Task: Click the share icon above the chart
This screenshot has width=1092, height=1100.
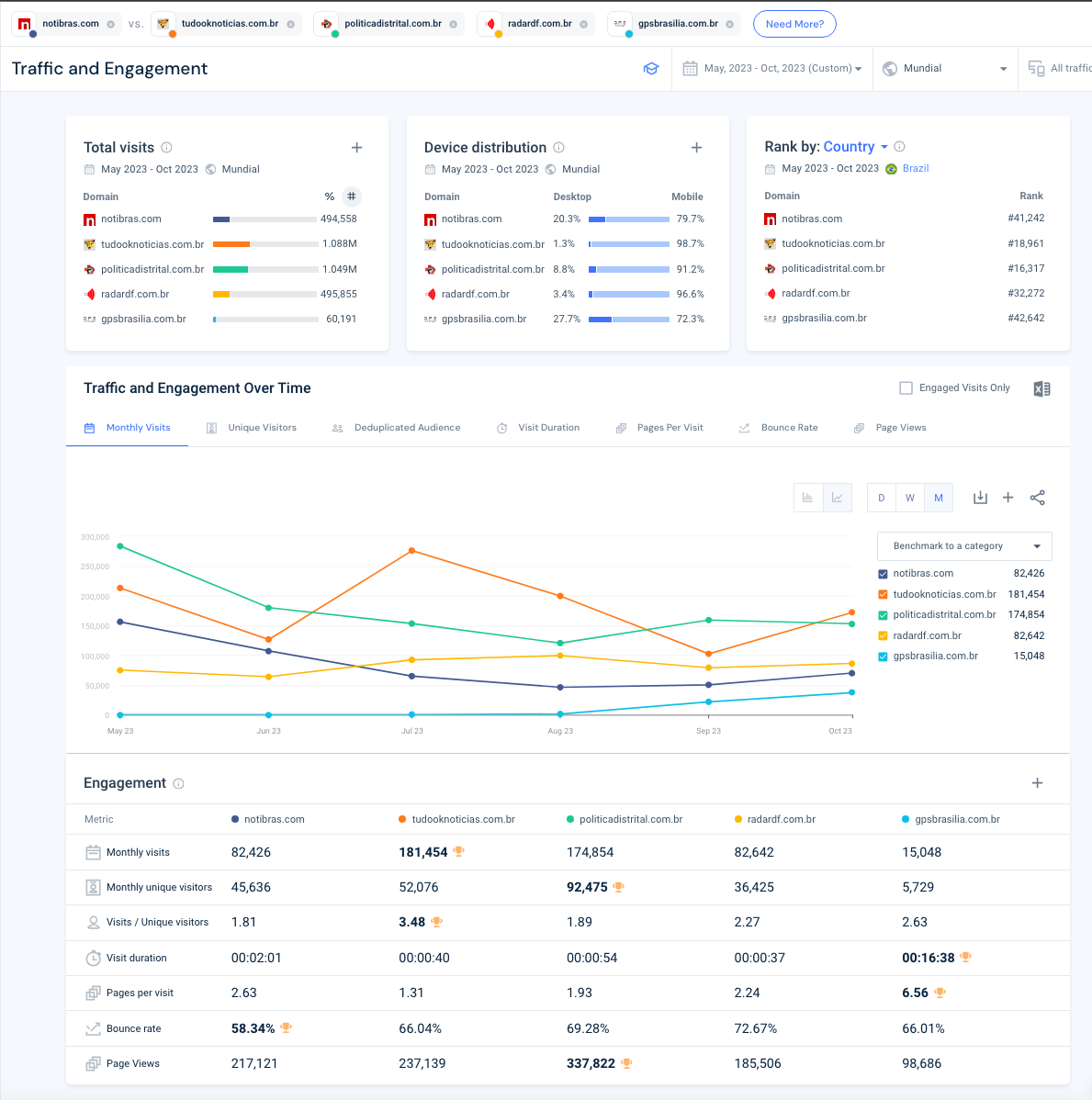Action: 1037,498
